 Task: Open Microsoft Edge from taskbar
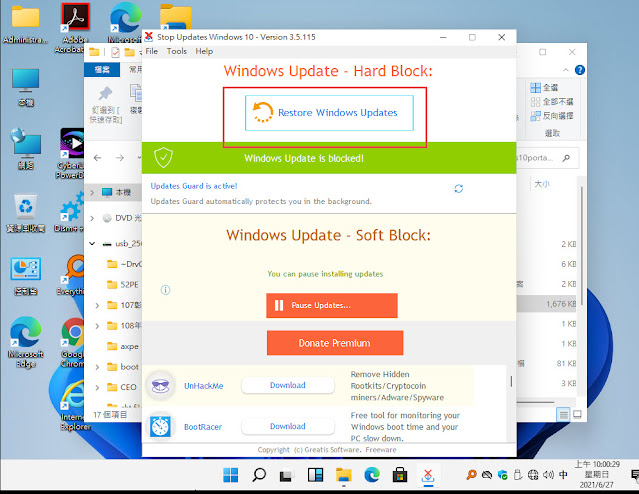[372, 475]
